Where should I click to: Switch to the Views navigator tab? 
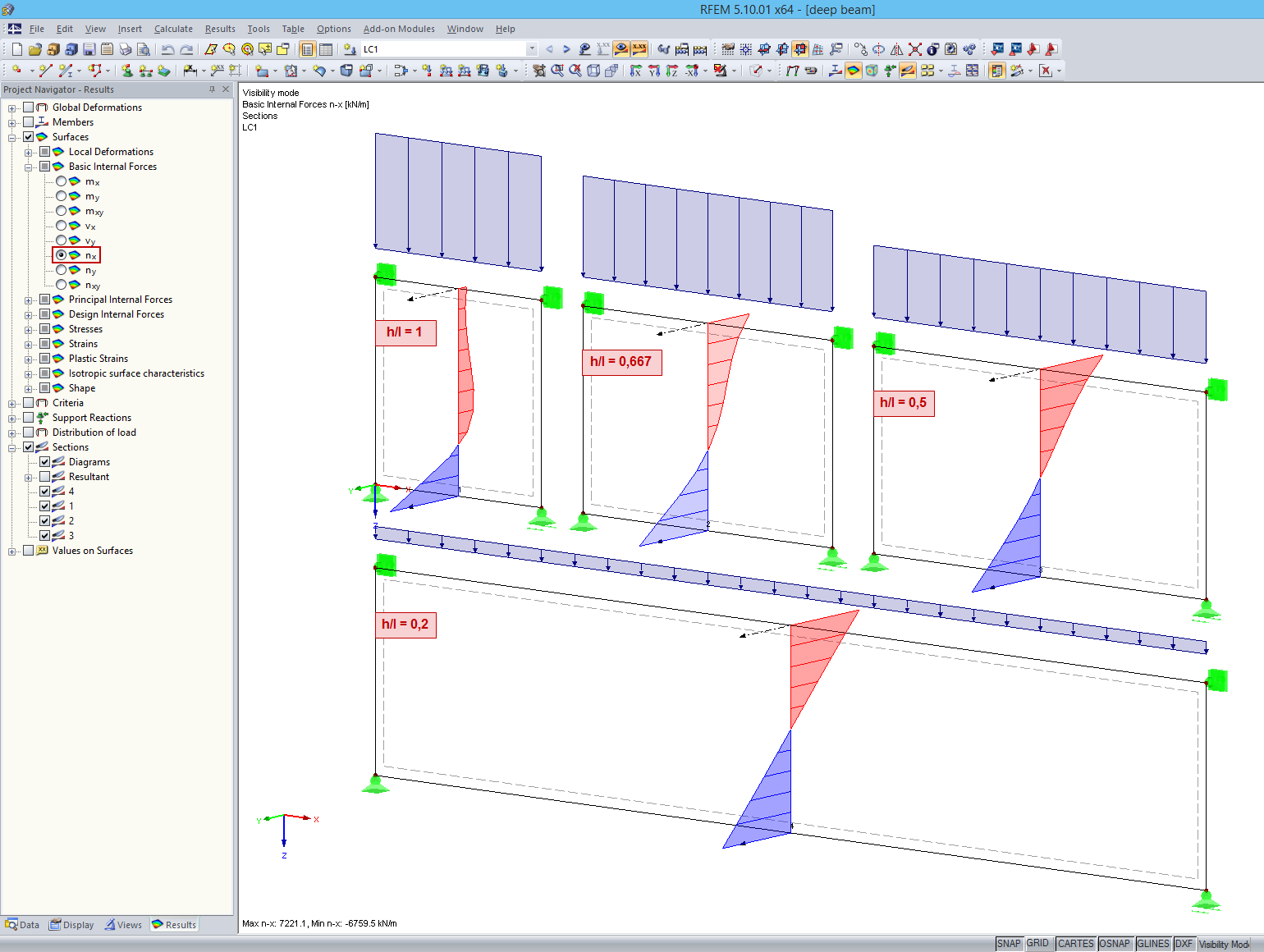click(x=123, y=925)
